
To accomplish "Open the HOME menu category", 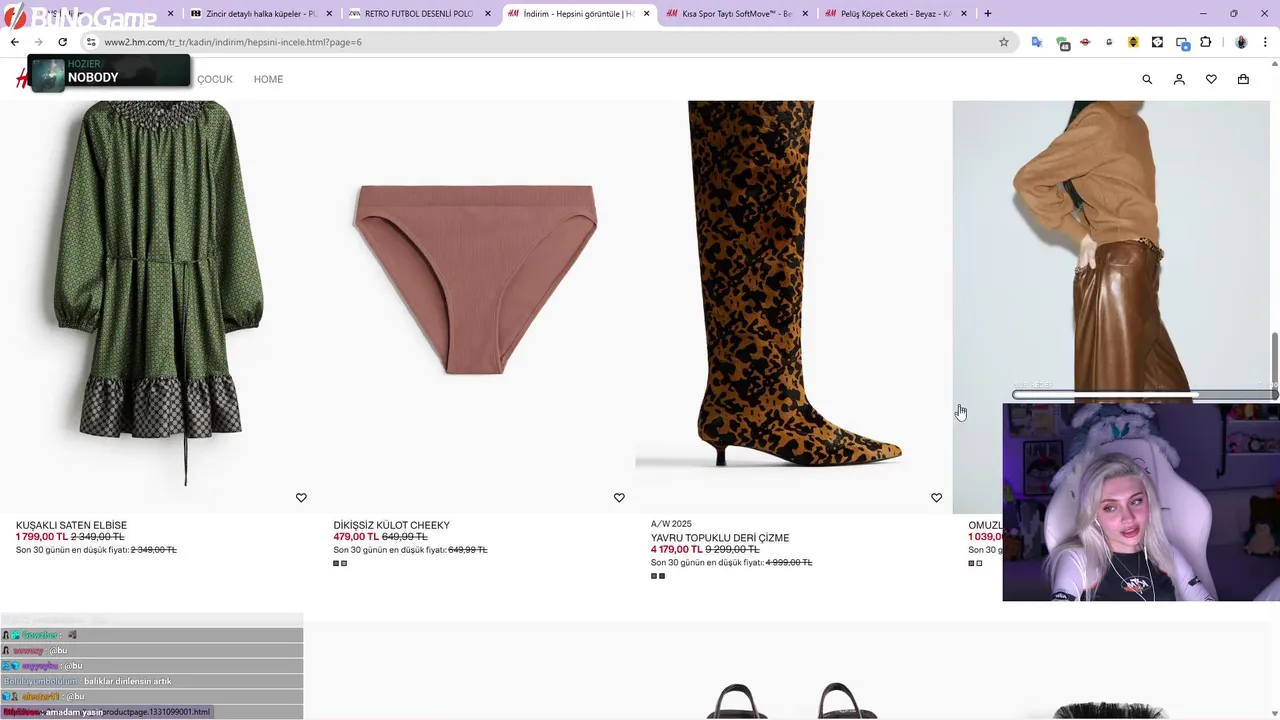I will pos(268,79).
